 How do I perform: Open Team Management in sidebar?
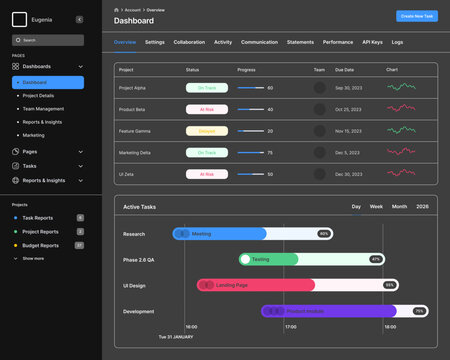tap(43, 109)
